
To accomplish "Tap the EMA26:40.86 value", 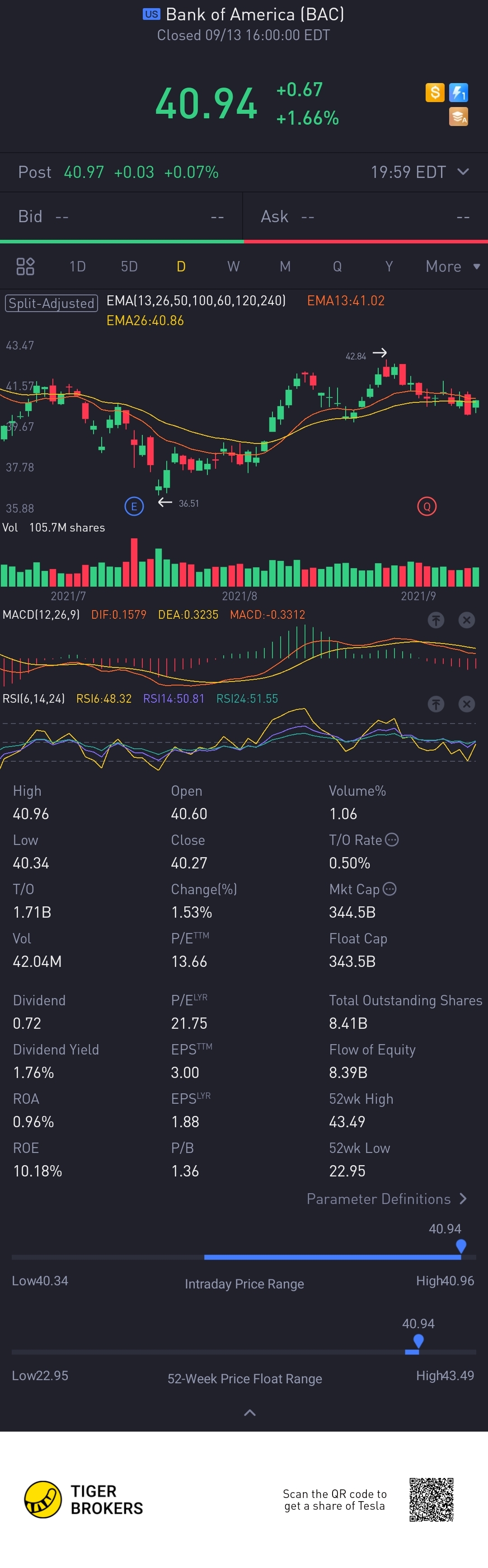I will (145, 320).
